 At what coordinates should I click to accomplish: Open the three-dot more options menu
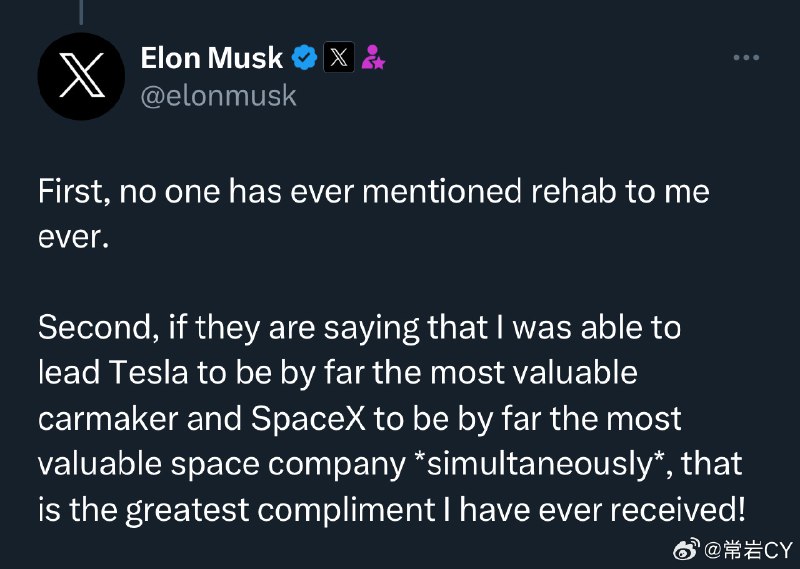746,58
